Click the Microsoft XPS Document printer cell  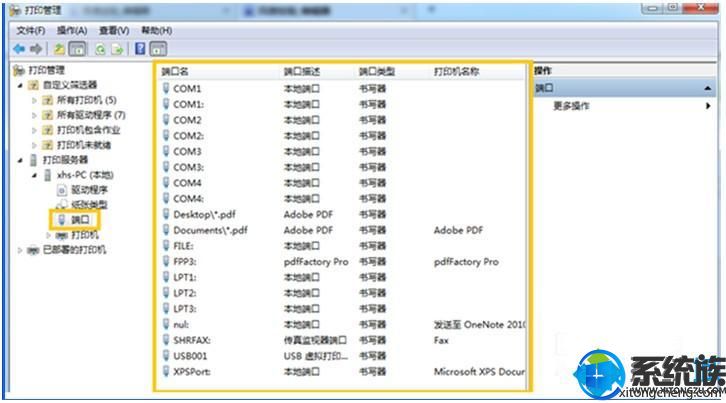tap(479, 372)
